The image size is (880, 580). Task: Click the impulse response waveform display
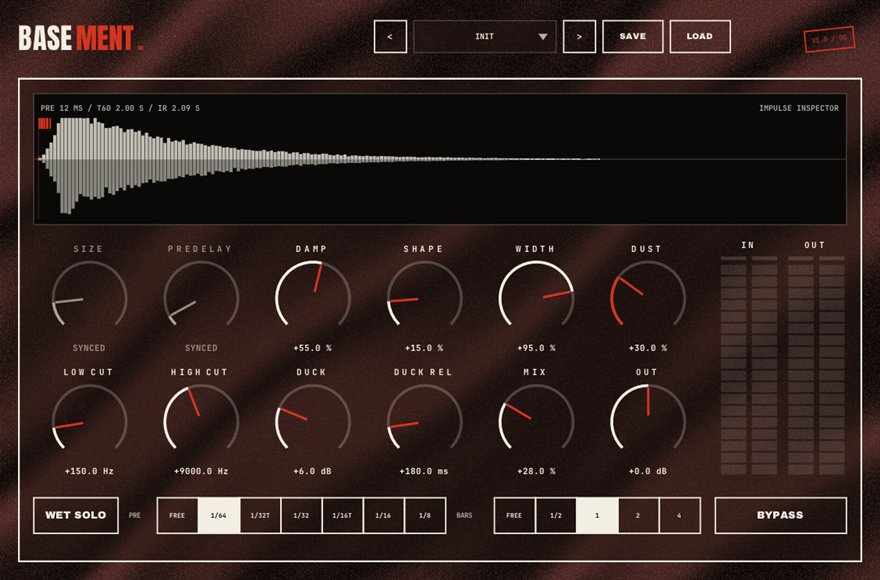click(x=440, y=159)
